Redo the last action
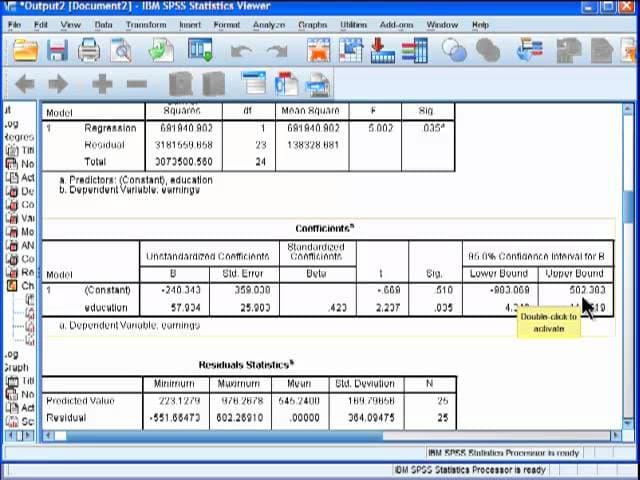Viewport: 640px width, 480px height. pos(277,51)
